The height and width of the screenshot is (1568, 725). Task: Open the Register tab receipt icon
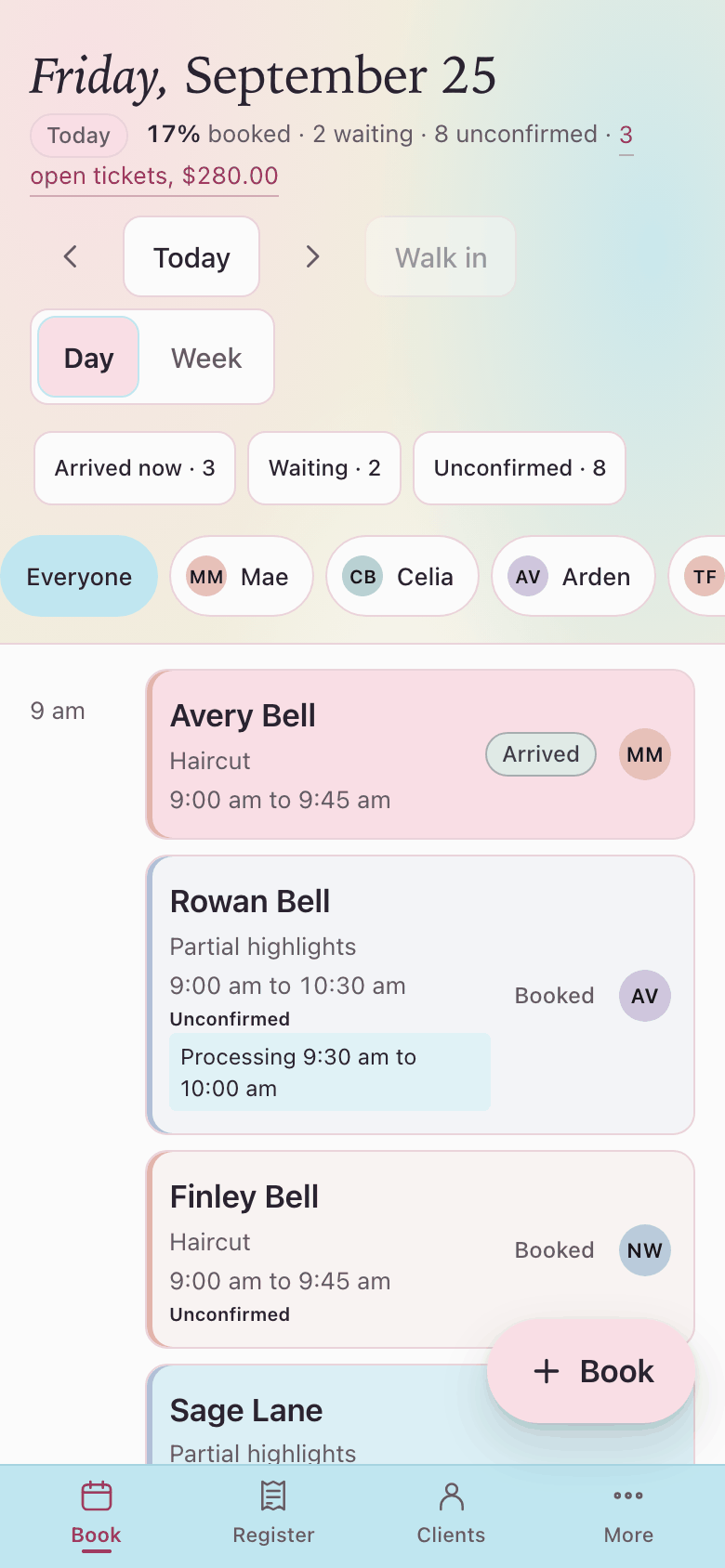[273, 1496]
